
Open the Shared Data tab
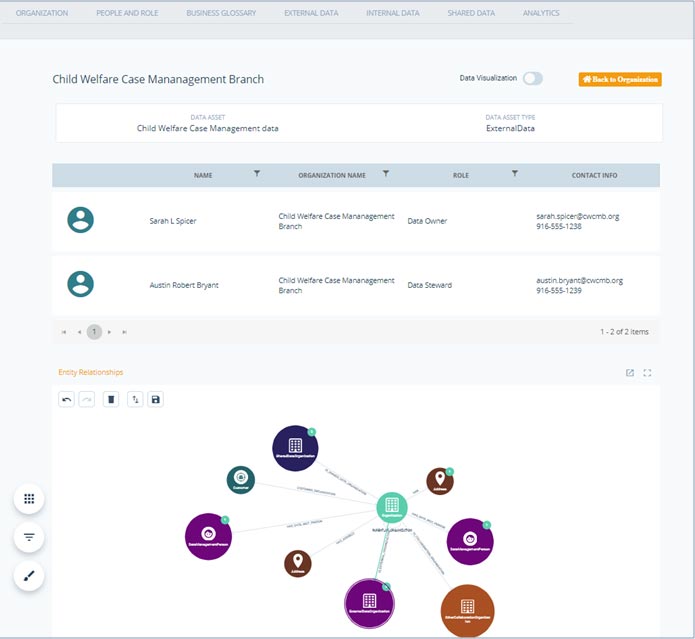471,13
